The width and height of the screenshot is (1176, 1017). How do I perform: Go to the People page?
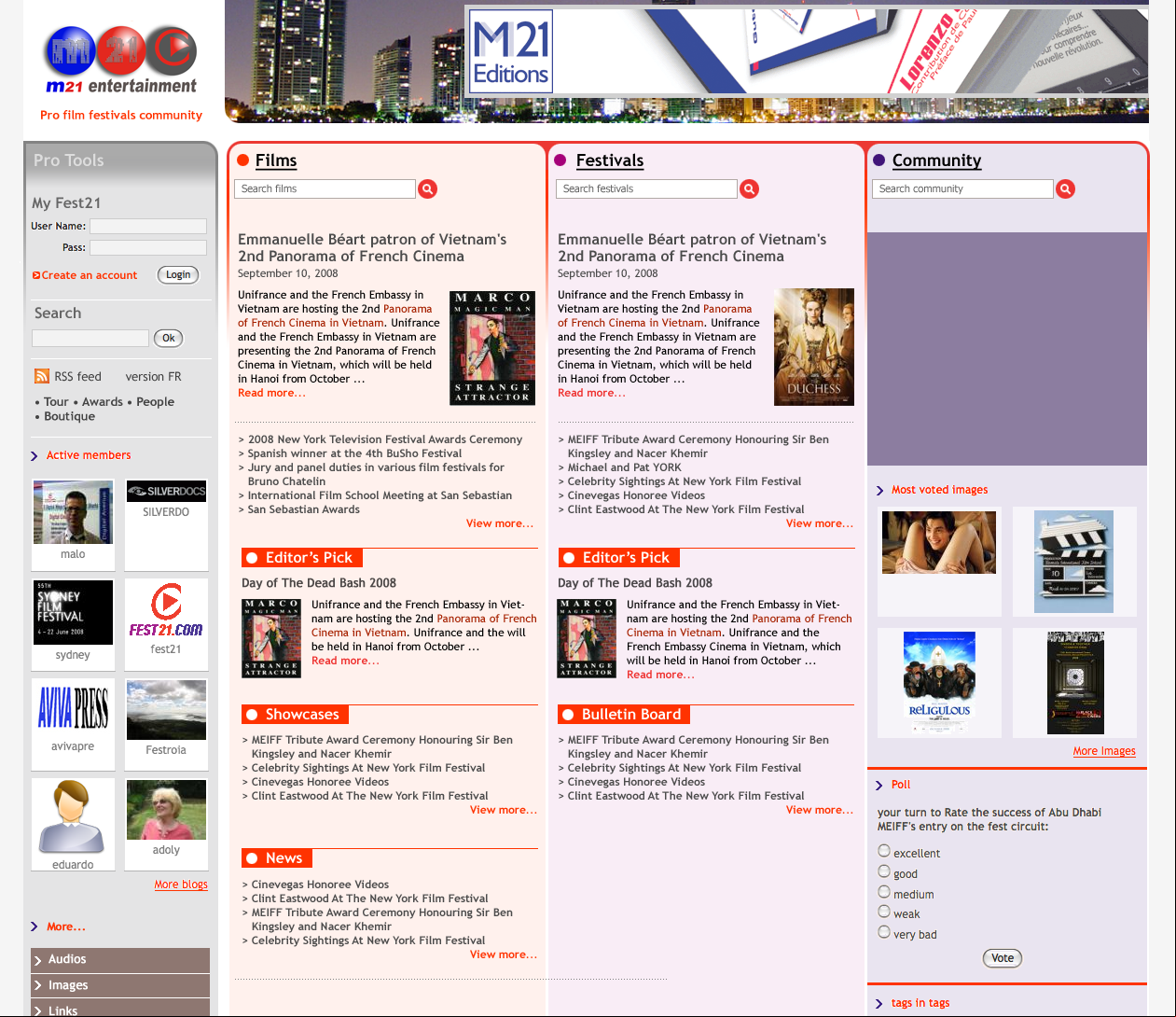[x=156, y=402]
